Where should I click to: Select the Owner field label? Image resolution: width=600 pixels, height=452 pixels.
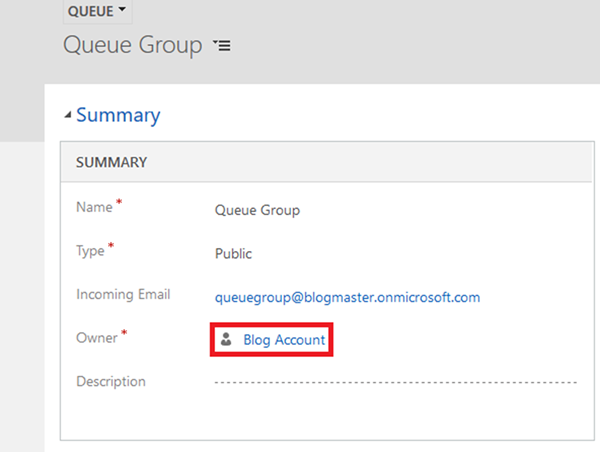97,338
